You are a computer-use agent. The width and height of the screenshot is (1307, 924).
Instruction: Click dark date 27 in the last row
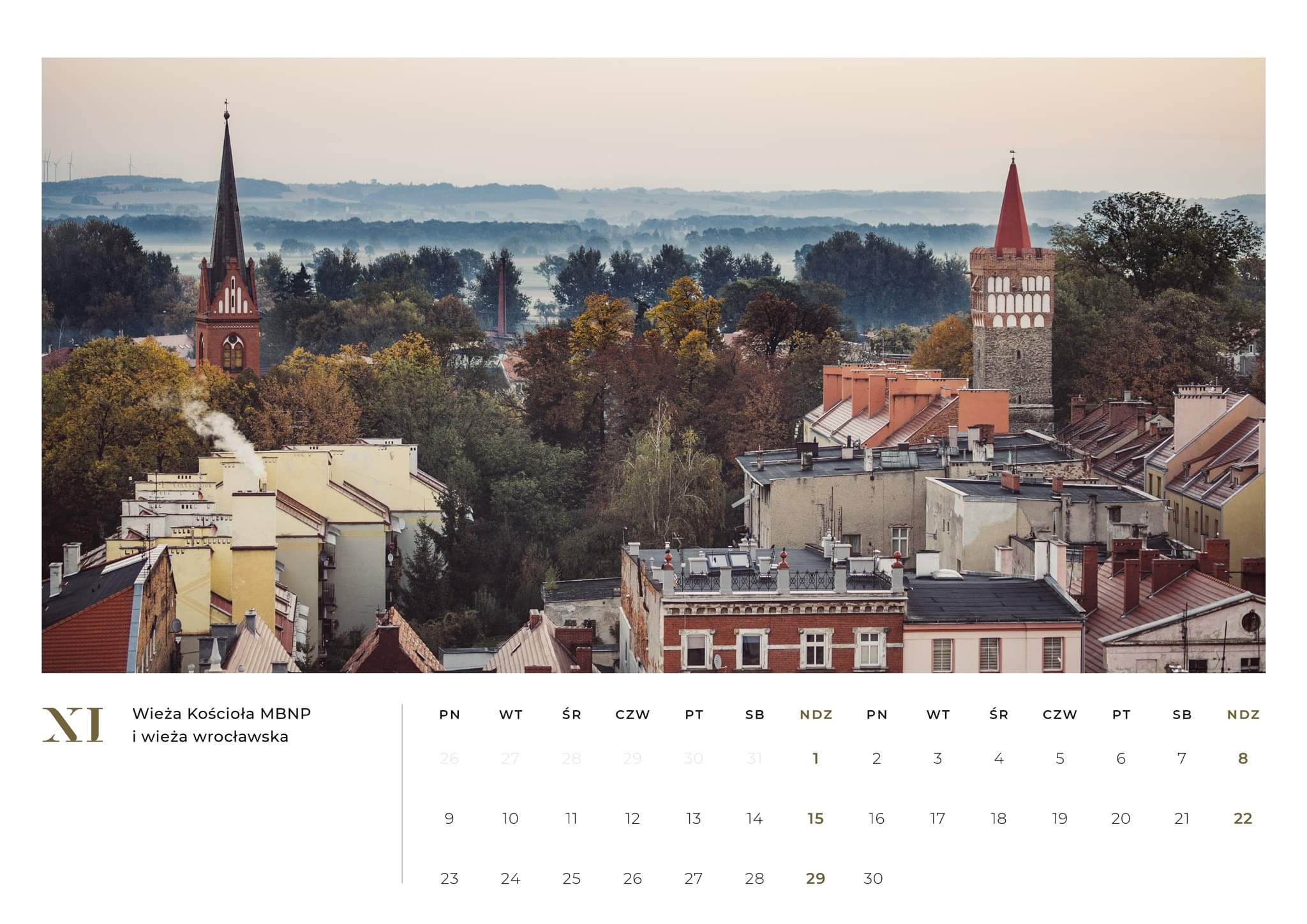point(694,879)
